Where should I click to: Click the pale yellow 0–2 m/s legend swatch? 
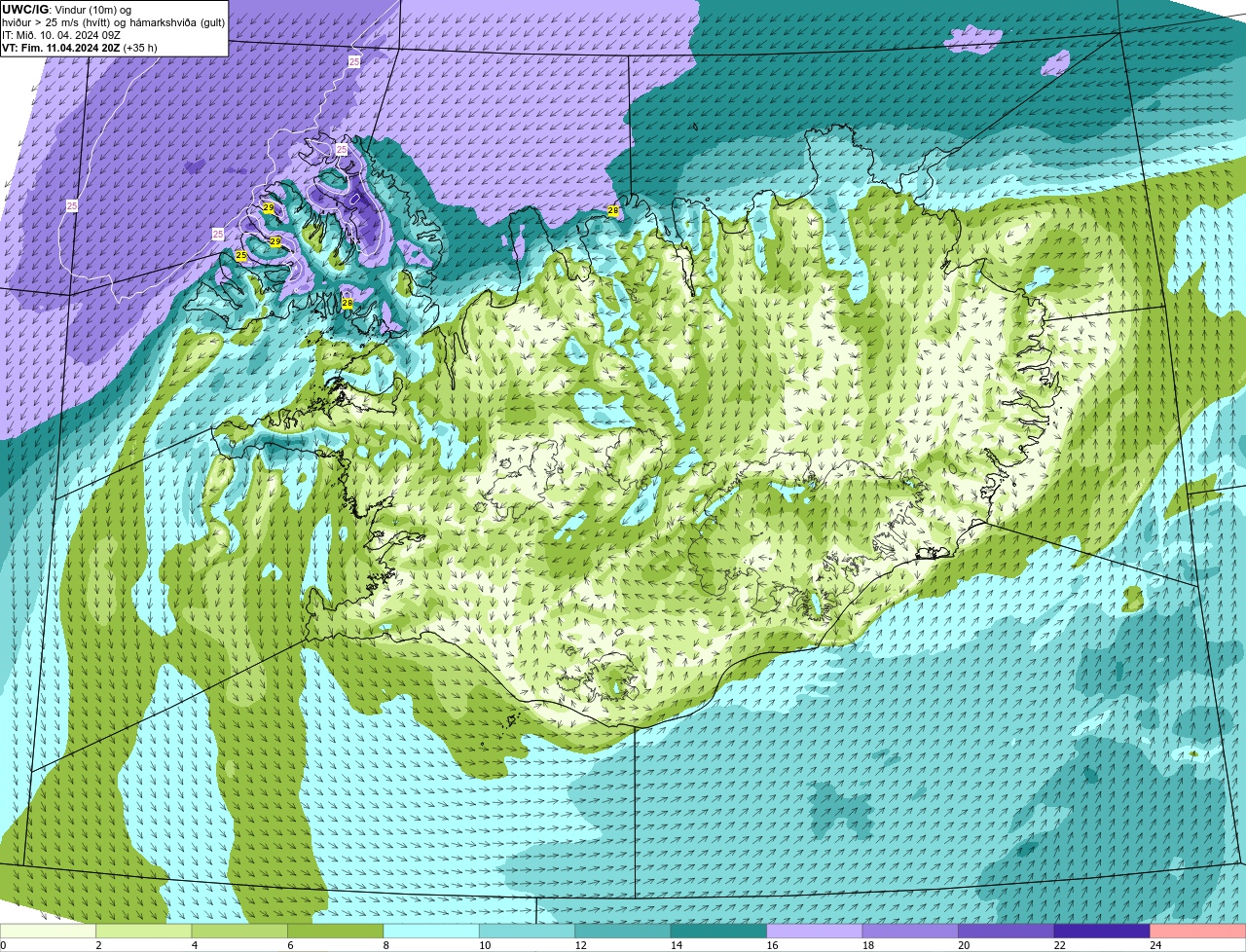pos(48,931)
